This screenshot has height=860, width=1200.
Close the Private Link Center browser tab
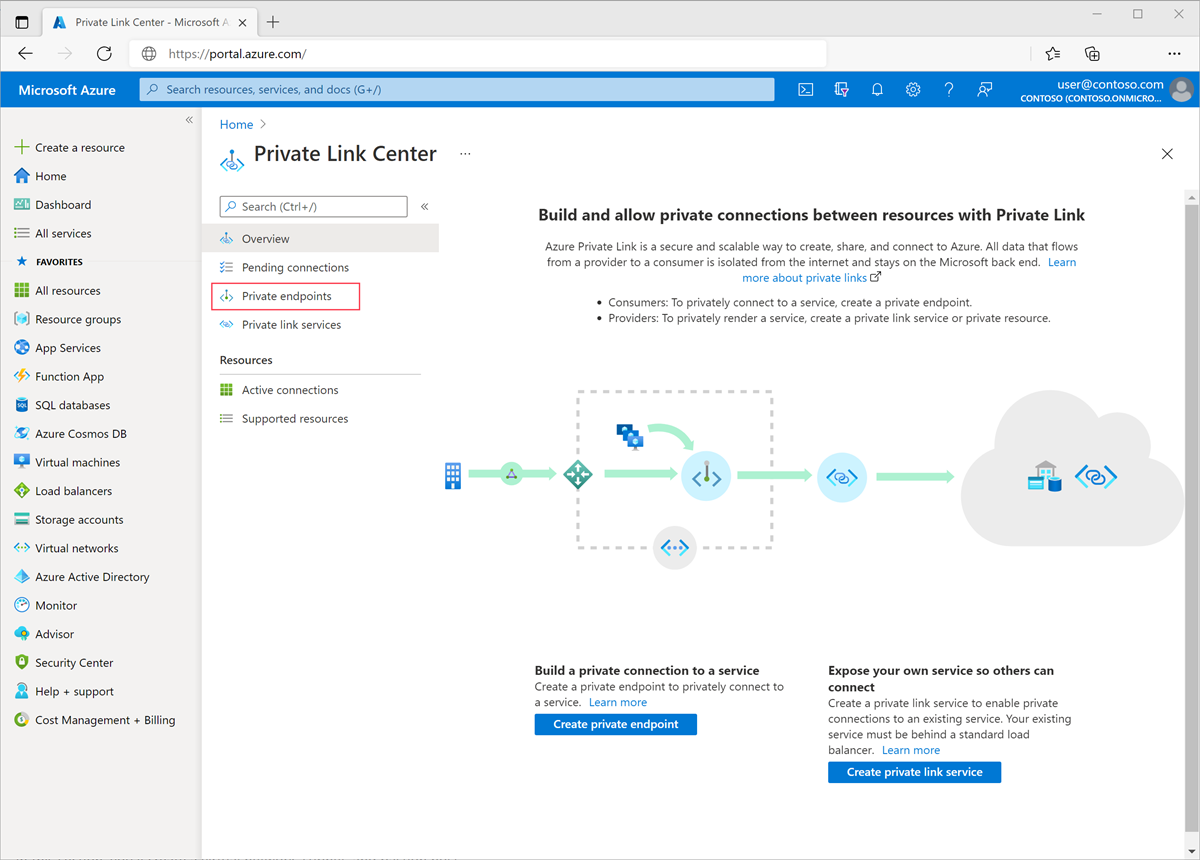[244, 22]
